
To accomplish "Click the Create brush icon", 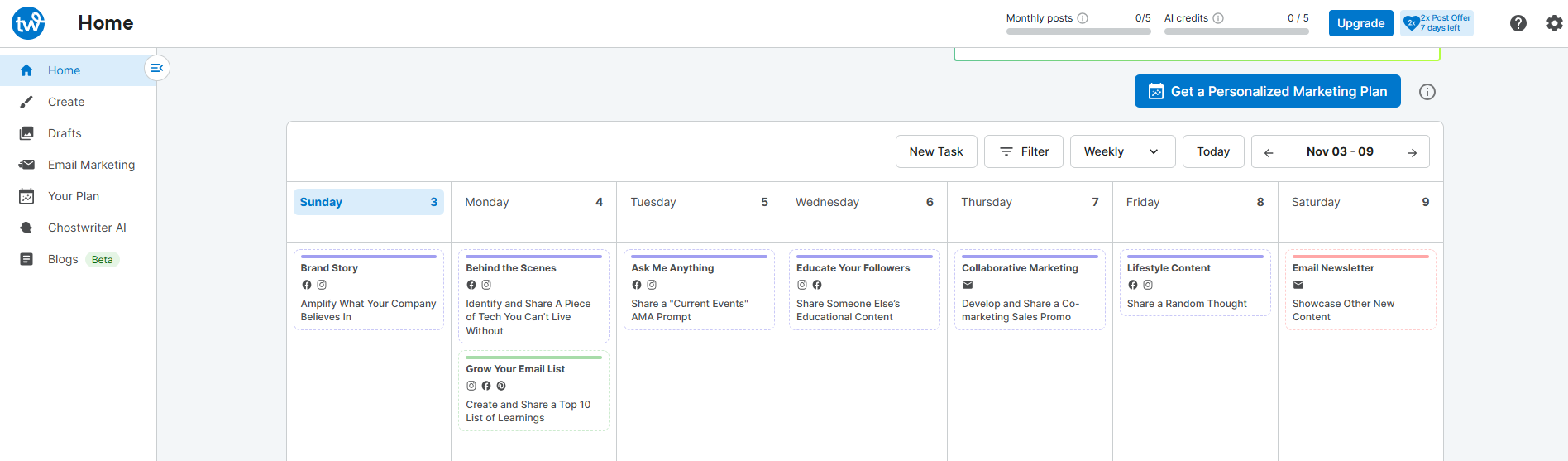I will pos(26,102).
